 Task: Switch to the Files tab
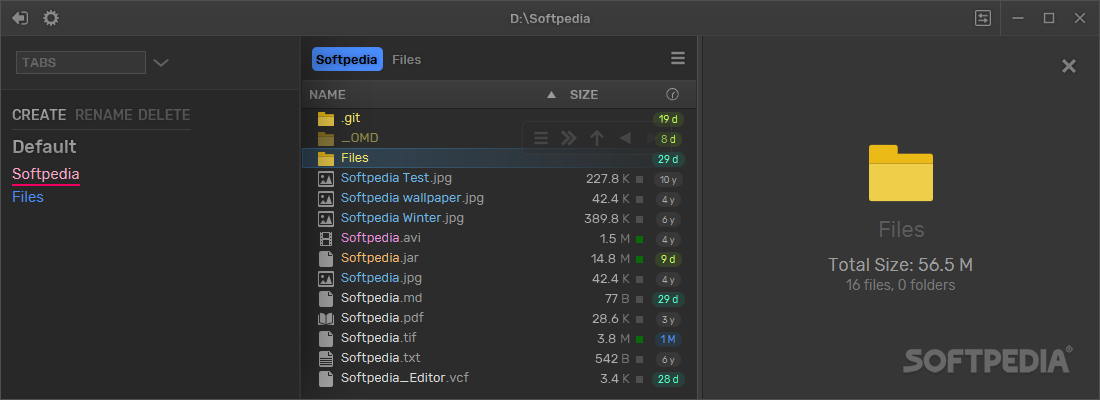point(407,60)
